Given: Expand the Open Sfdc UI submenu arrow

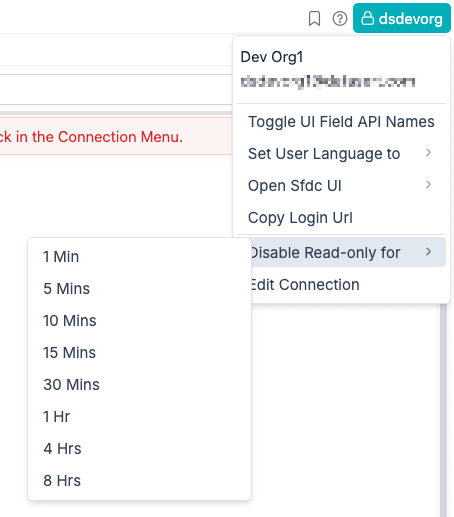Looking at the screenshot, I should 428,185.
